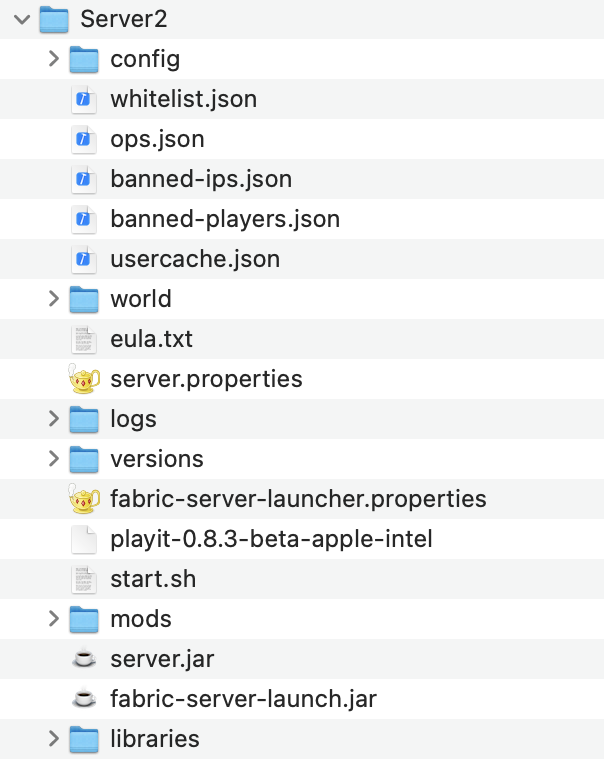604x762 pixels.
Task: Expand the logs folder arrow
Action: point(54,418)
